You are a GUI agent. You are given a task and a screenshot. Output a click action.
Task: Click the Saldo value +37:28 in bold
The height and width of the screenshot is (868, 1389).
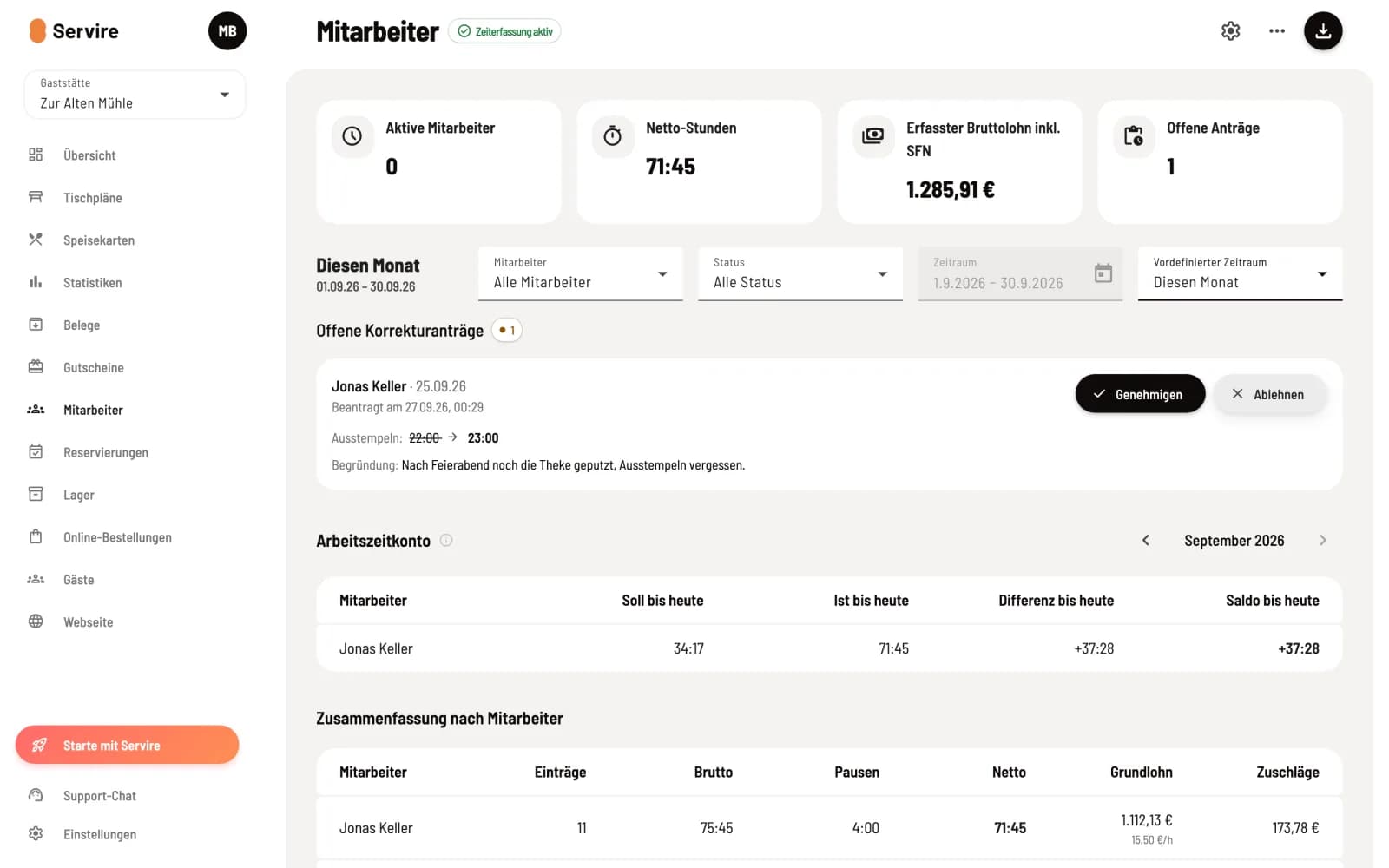pos(1298,648)
